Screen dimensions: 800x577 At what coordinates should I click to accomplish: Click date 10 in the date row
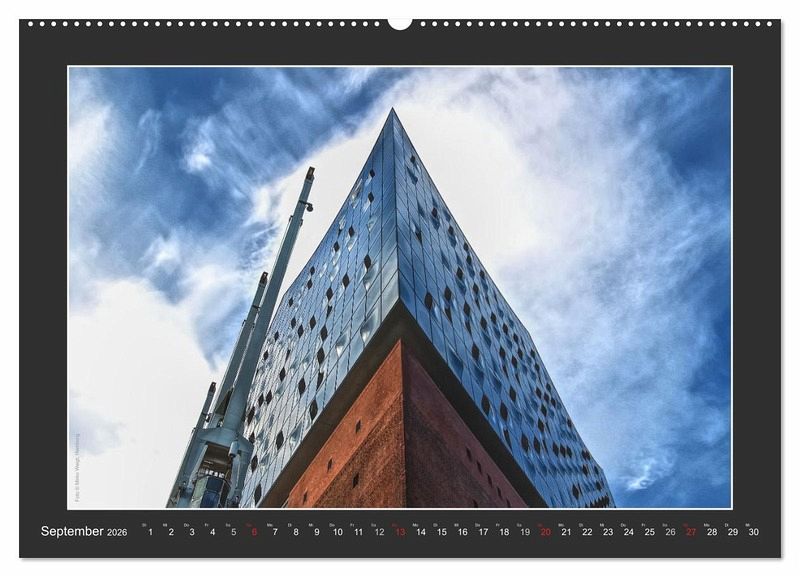[x=337, y=532]
